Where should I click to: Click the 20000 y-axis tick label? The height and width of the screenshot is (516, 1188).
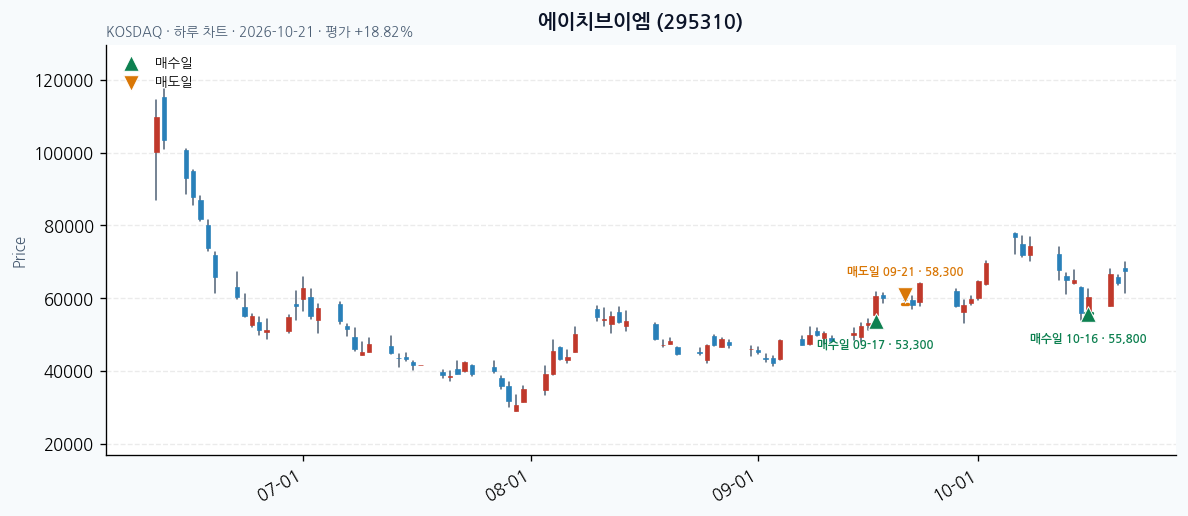pyautogui.click(x=68, y=445)
